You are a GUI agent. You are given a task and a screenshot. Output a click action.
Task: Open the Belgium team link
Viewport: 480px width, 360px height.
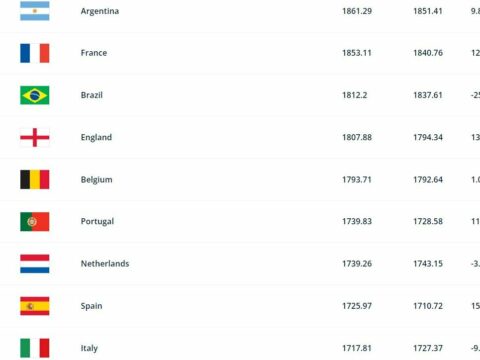[96, 180]
